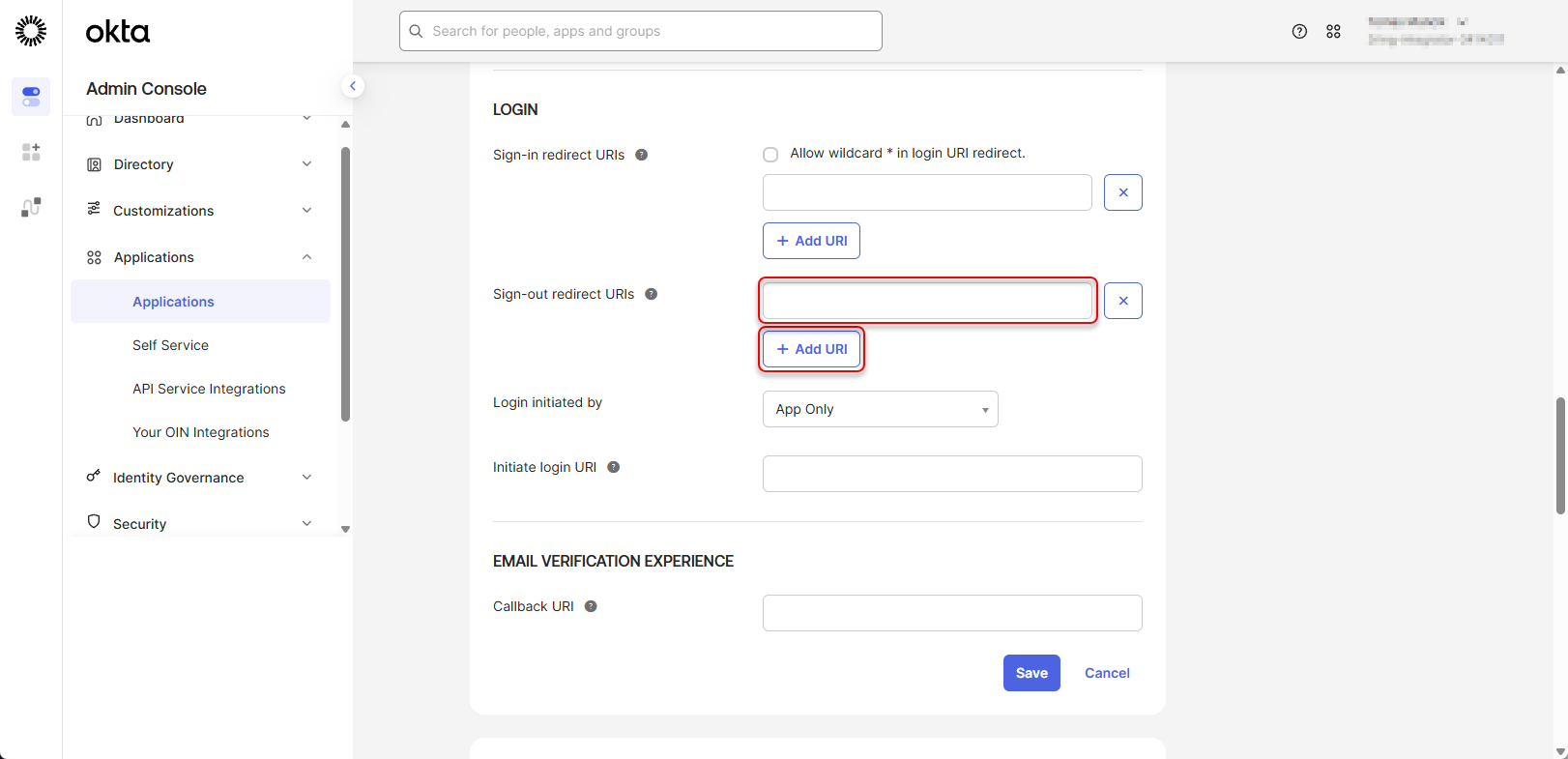The height and width of the screenshot is (759, 1568).
Task: Remove the sign-in redirect URI entry
Action: 1122,192
